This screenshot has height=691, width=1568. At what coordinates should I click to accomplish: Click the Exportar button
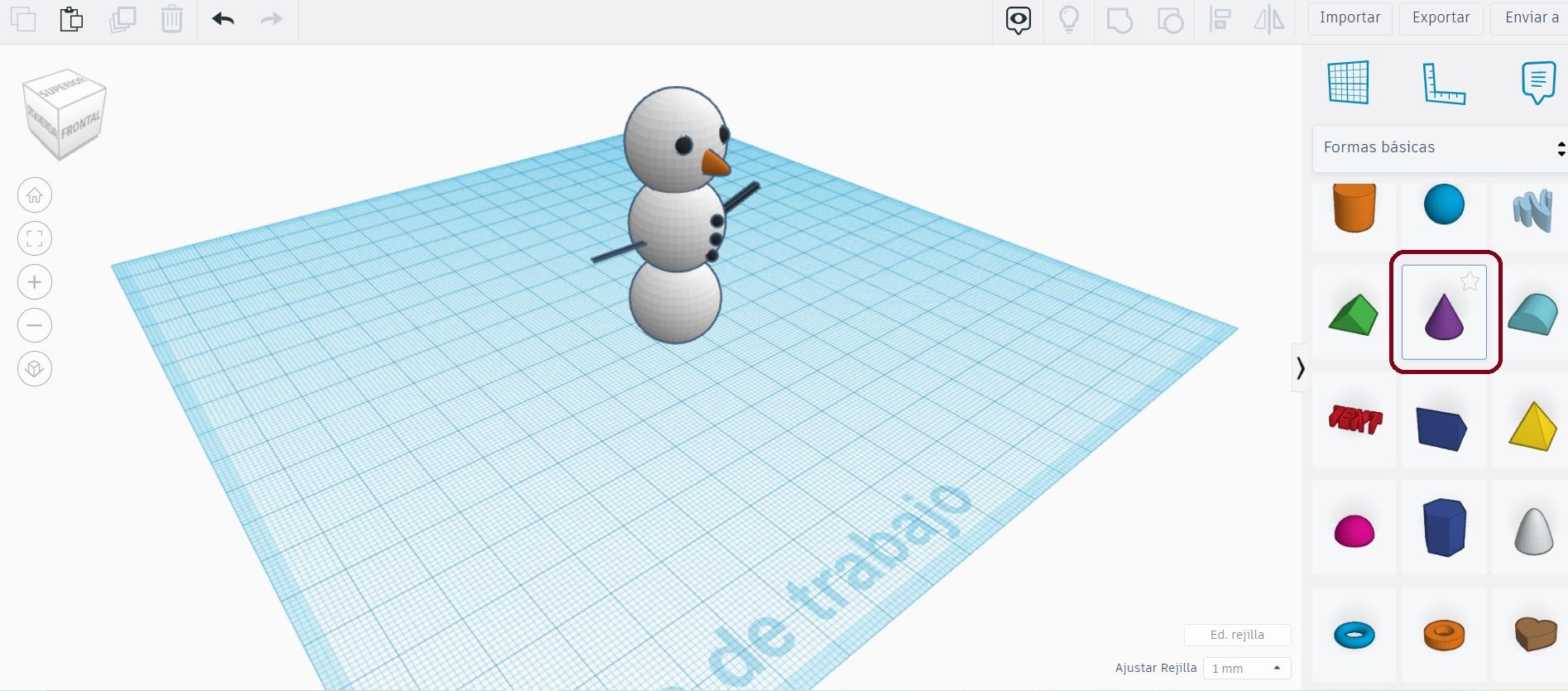pos(1441,18)
